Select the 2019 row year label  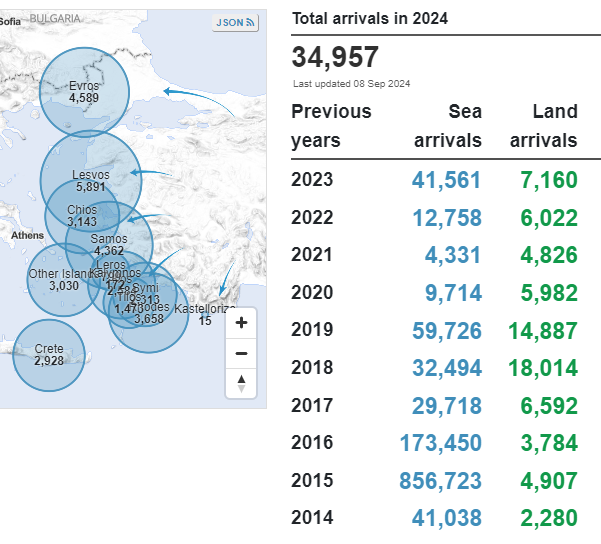pyautogui.click(x=312, y=330)
